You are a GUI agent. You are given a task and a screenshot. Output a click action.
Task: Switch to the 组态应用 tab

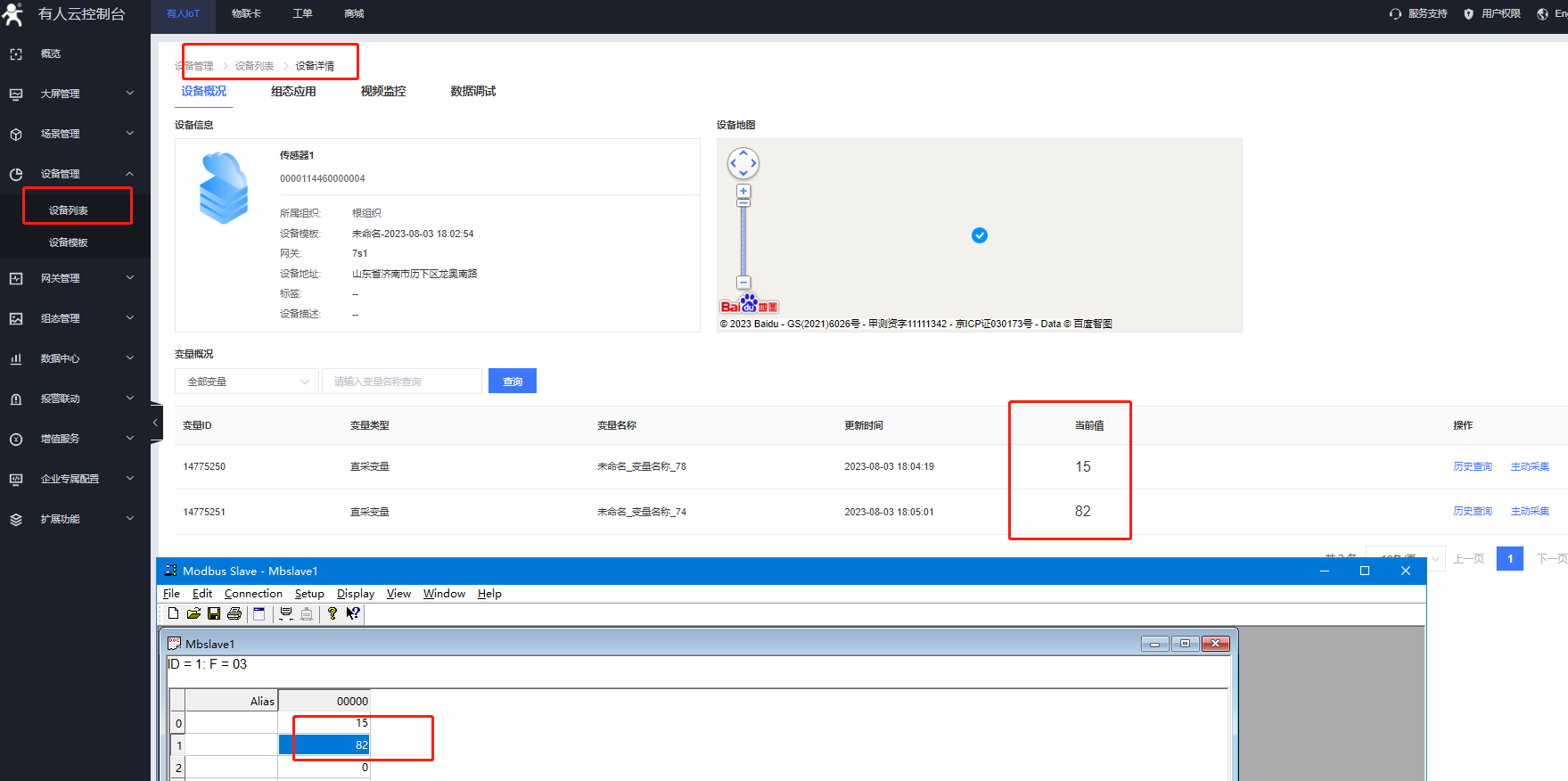(293, 91)
